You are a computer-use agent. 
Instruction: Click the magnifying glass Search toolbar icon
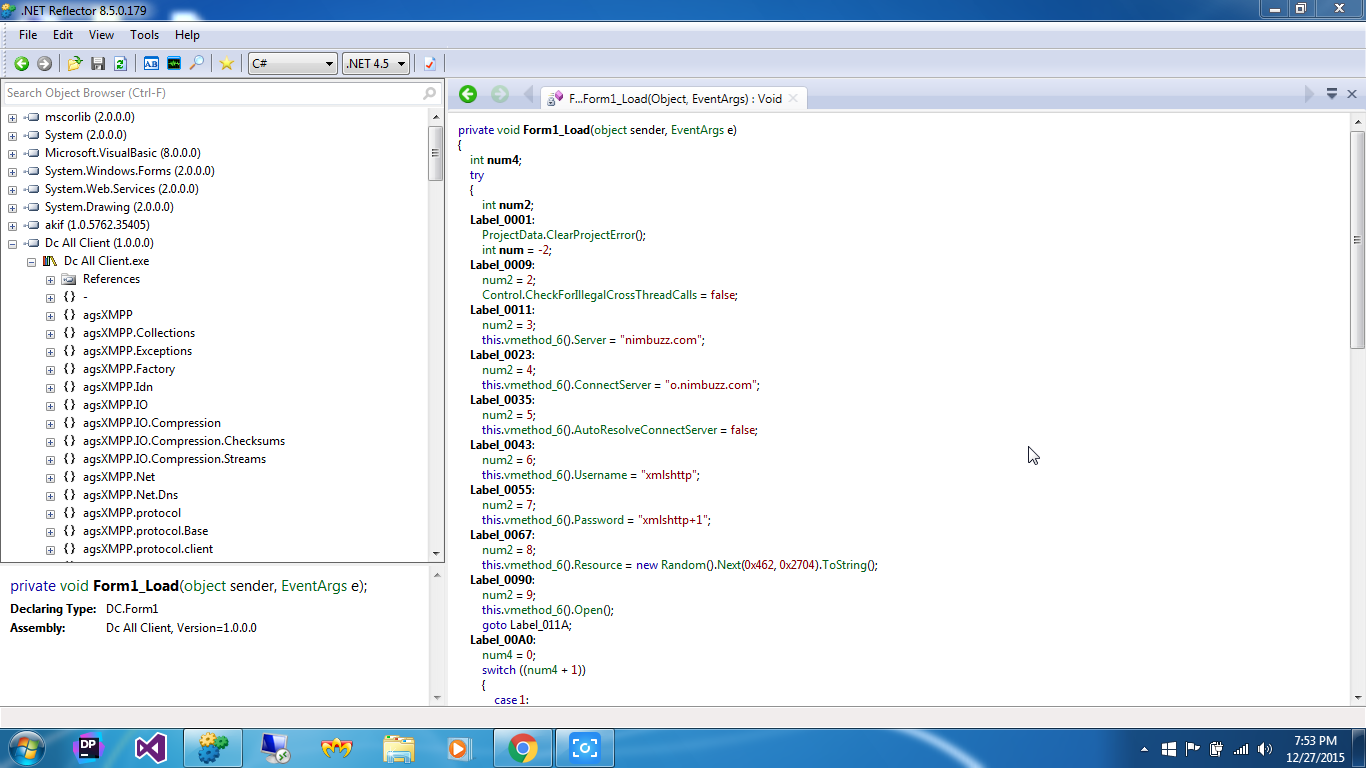click(x=197, y=63)
